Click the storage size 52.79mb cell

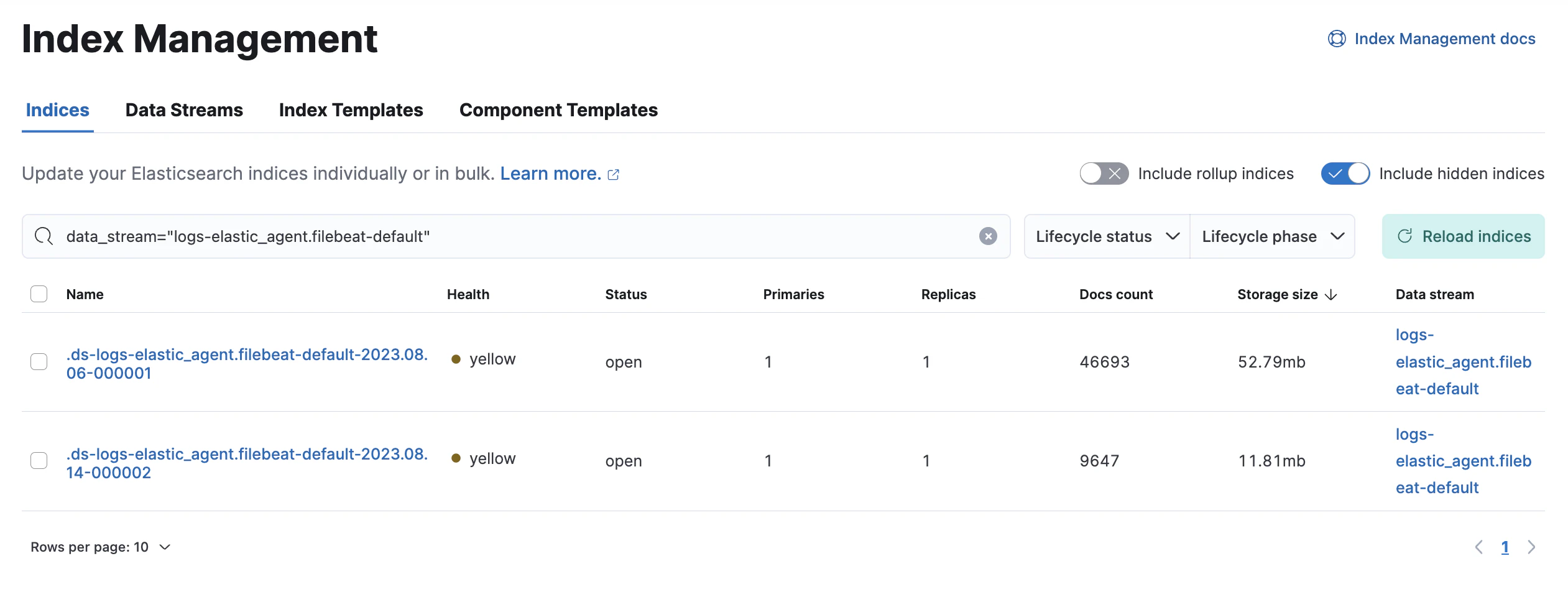coord(1271,362)
